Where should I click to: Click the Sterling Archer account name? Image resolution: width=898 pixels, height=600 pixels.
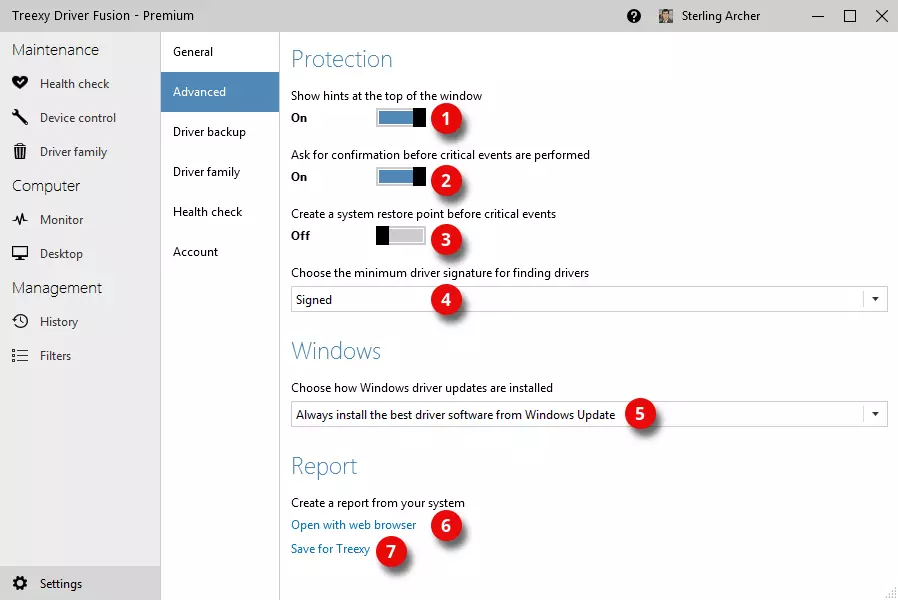pyautogui.click(x=721, y=16)
